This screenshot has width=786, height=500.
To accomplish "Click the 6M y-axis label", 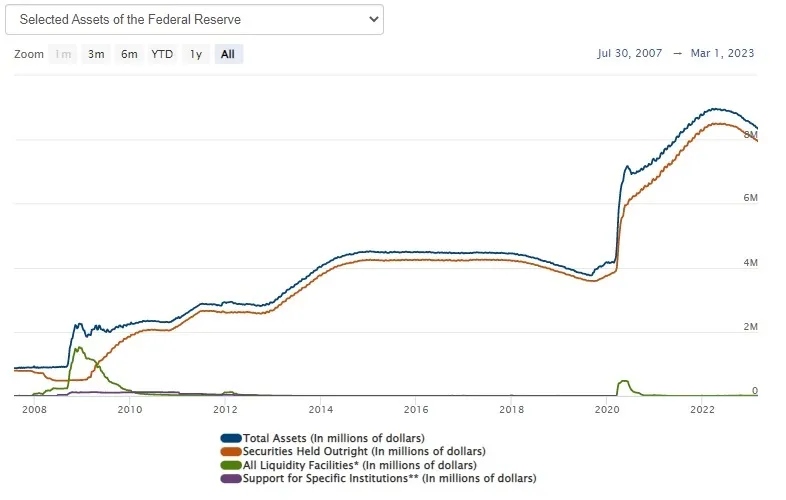I will pos(750,198).
